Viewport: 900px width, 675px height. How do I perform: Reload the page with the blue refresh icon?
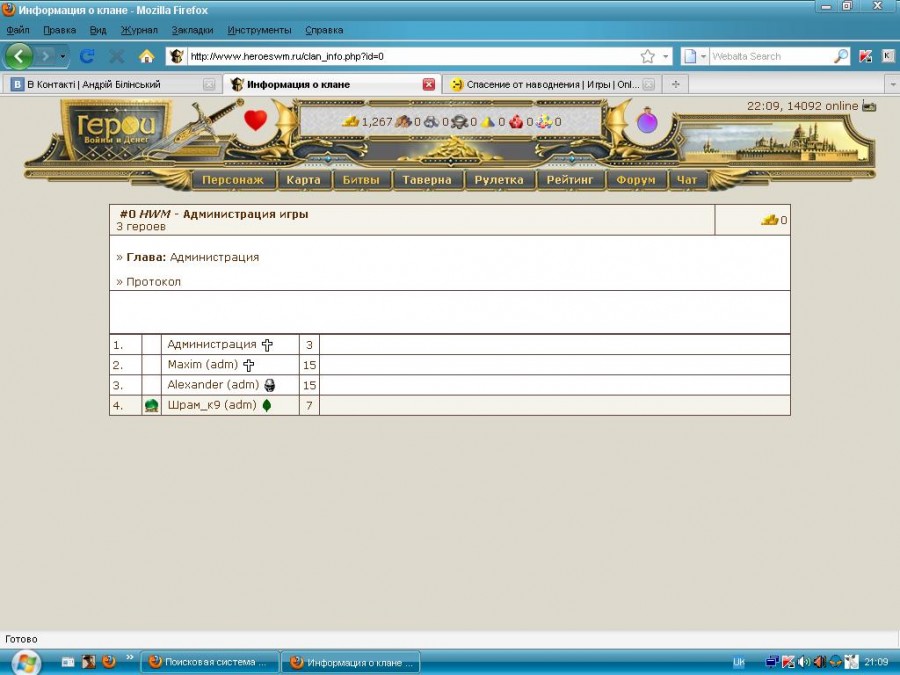87,56
